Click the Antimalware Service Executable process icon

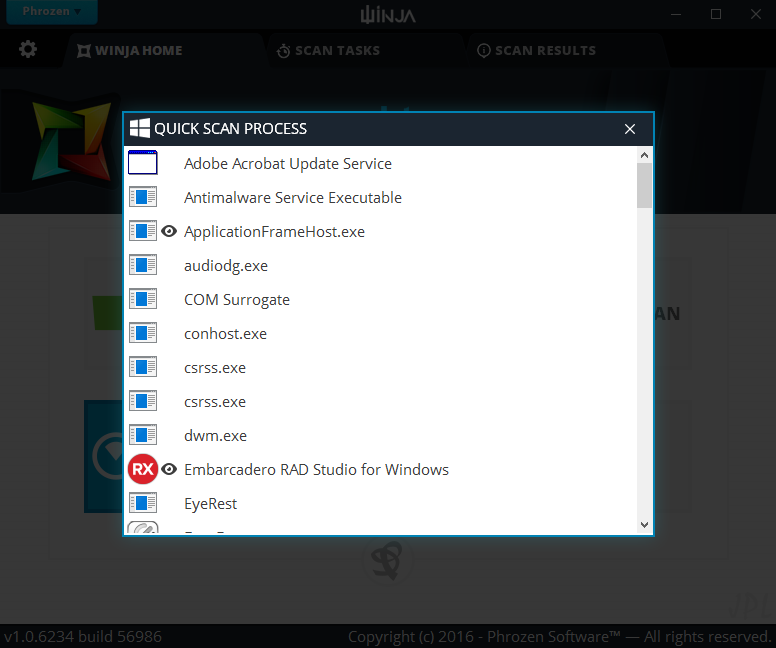[143, 197]
